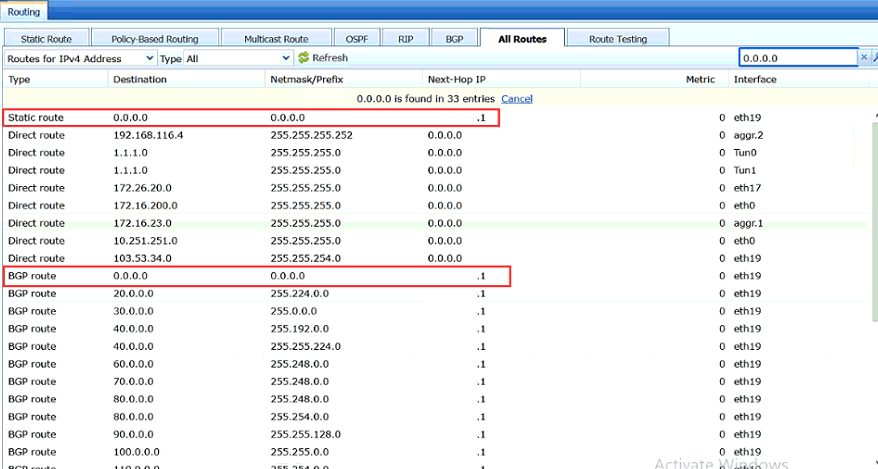878x469 pixels.
Task: Select BGP route destination 30.0.0.0
Action: 133,311
